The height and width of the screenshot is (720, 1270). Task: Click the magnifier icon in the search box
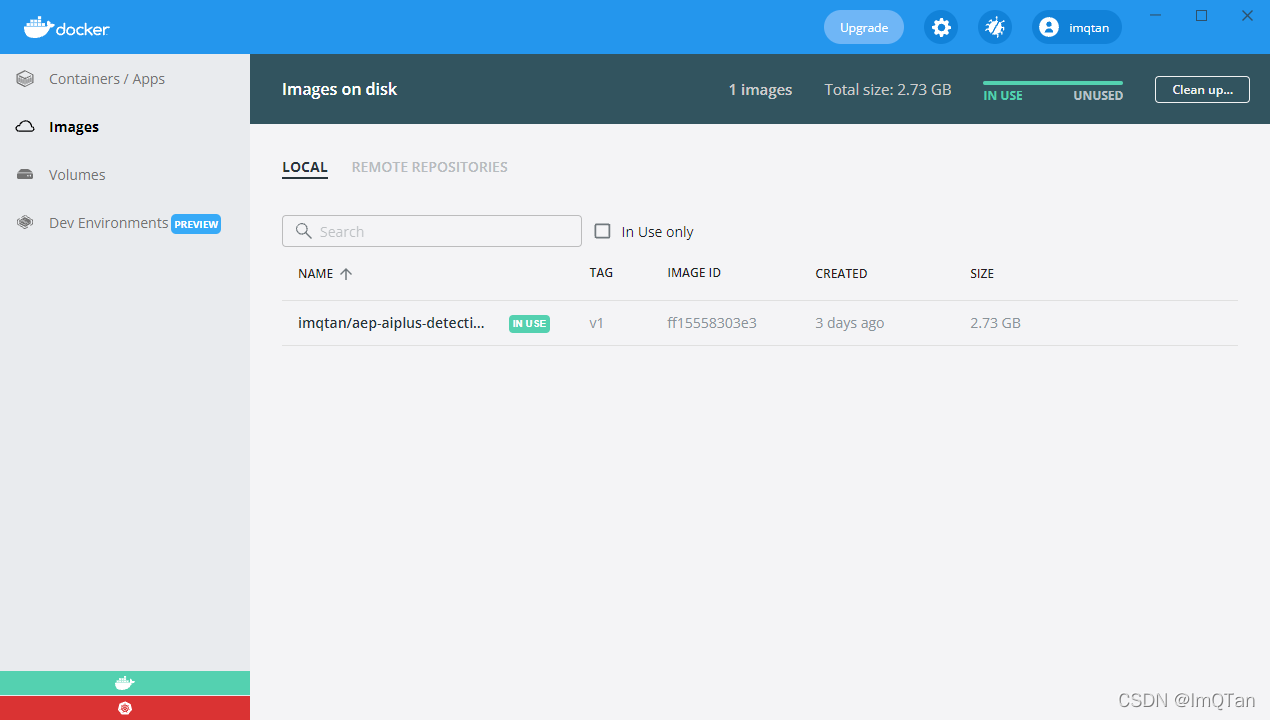tap(303, 231)
